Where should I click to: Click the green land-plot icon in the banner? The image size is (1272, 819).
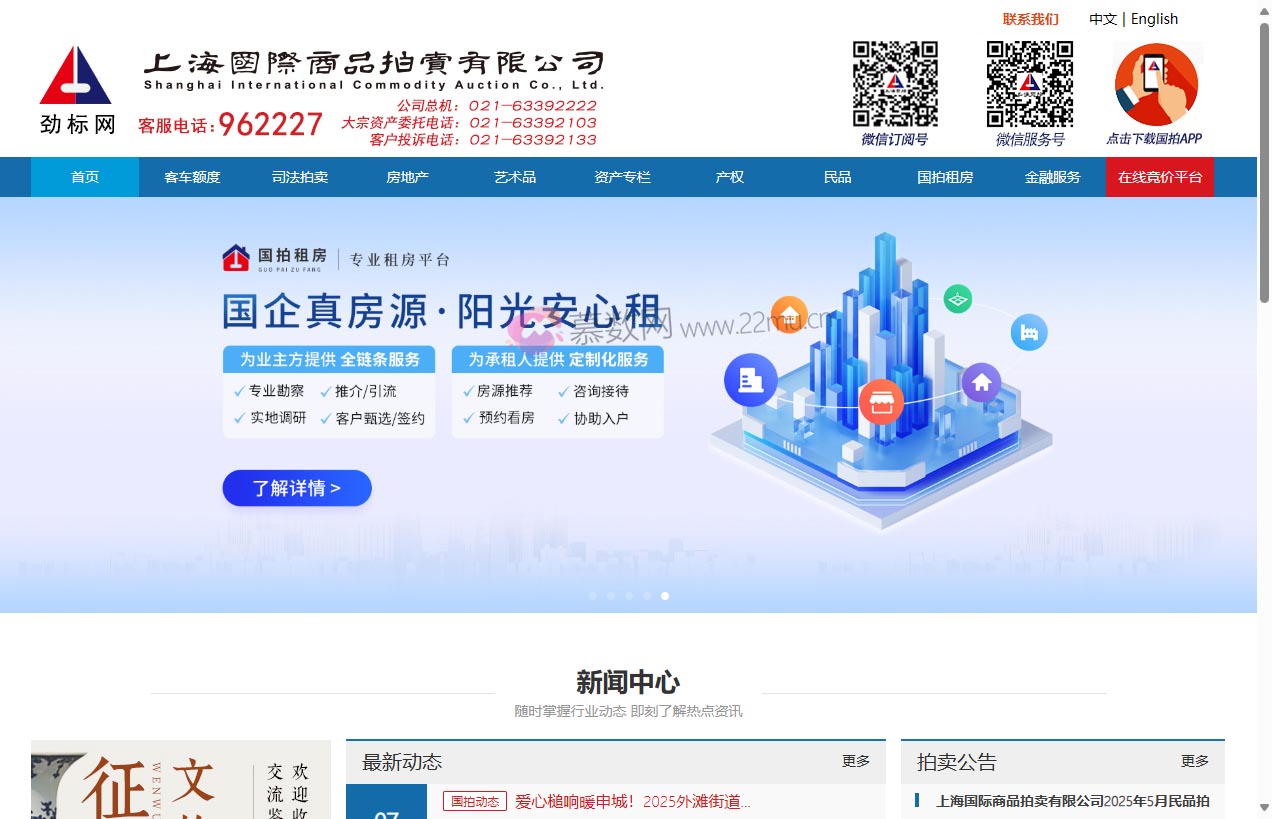(x=957, y=298)
